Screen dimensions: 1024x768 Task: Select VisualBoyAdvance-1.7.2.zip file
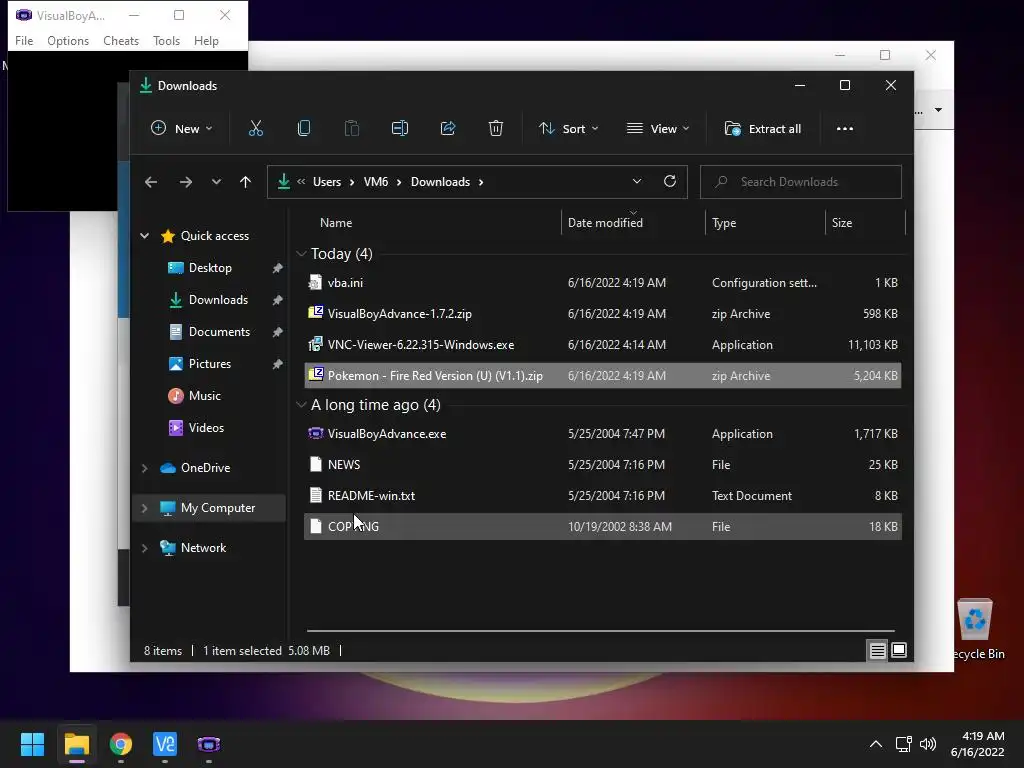click(603, 313)
